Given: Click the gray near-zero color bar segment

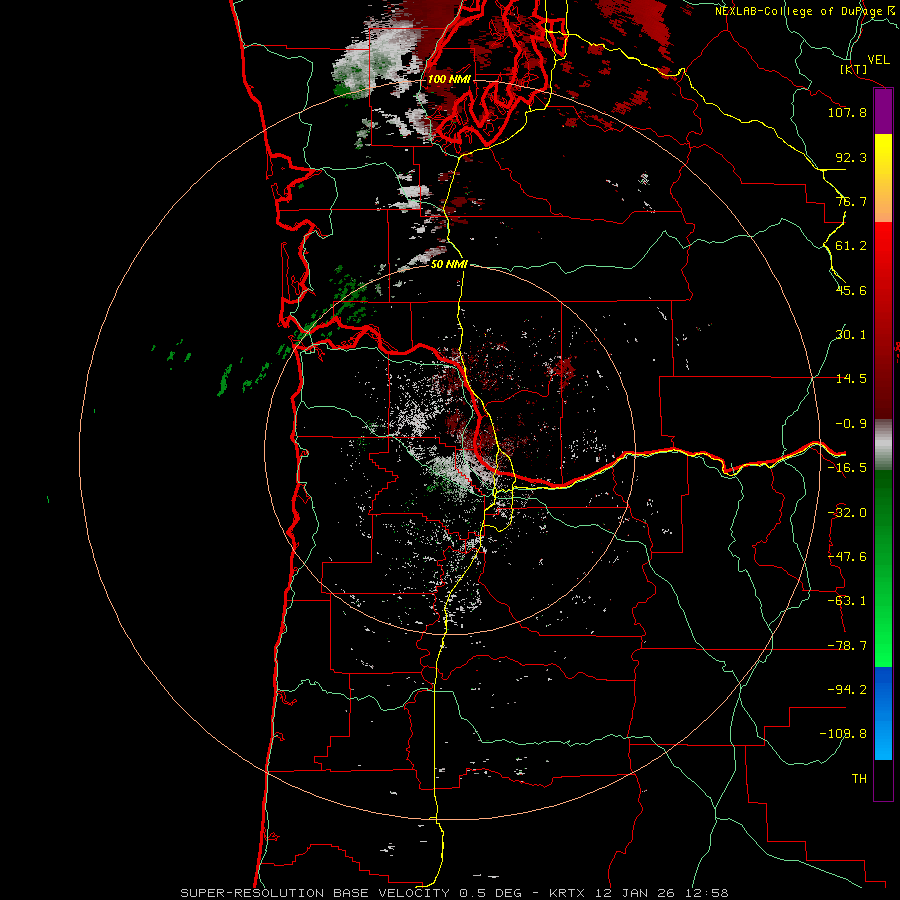Looking at the screenshot, I should (x=883, y=444).
